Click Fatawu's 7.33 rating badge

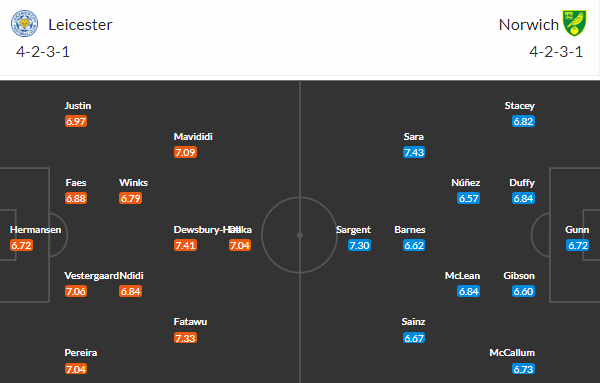pyautogui.click(x=185, y=338)
